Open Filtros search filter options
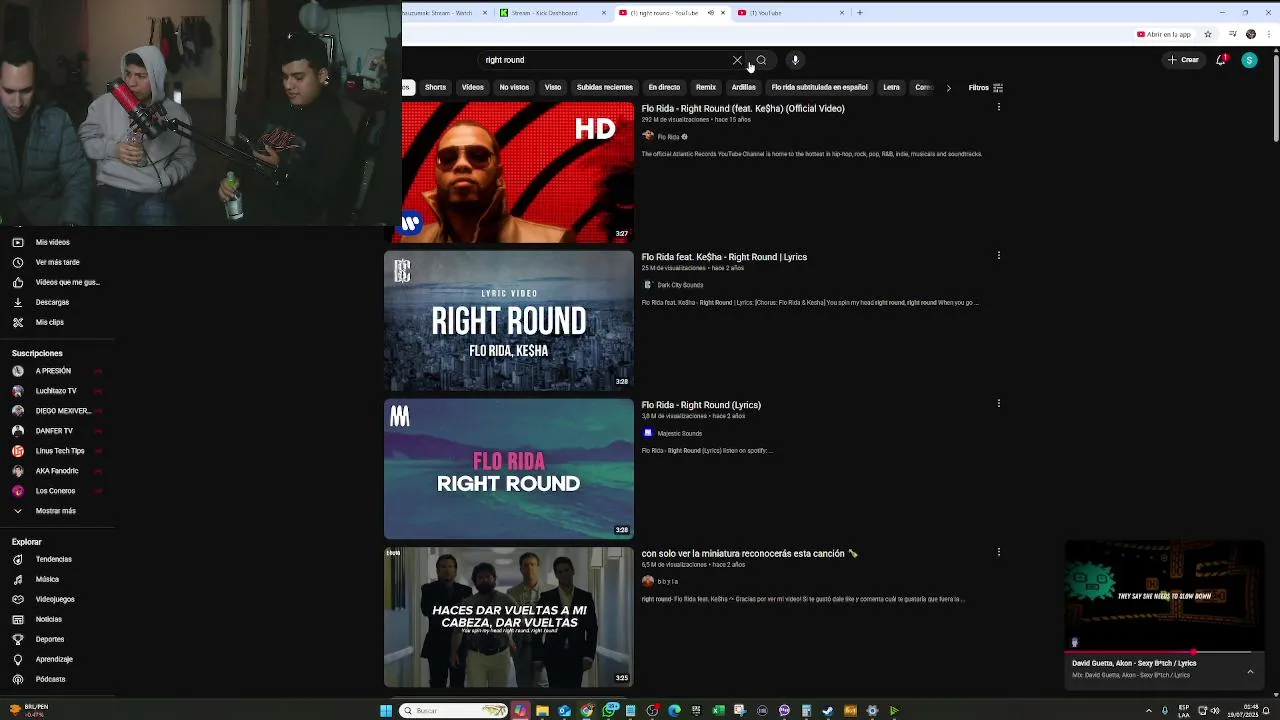This screenshot has width=1280, height=720. (x=986, y=88)
